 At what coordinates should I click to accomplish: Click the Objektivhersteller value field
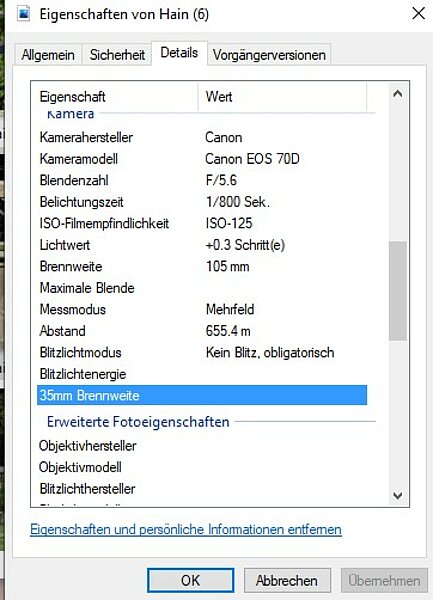(x=285, y=446)
